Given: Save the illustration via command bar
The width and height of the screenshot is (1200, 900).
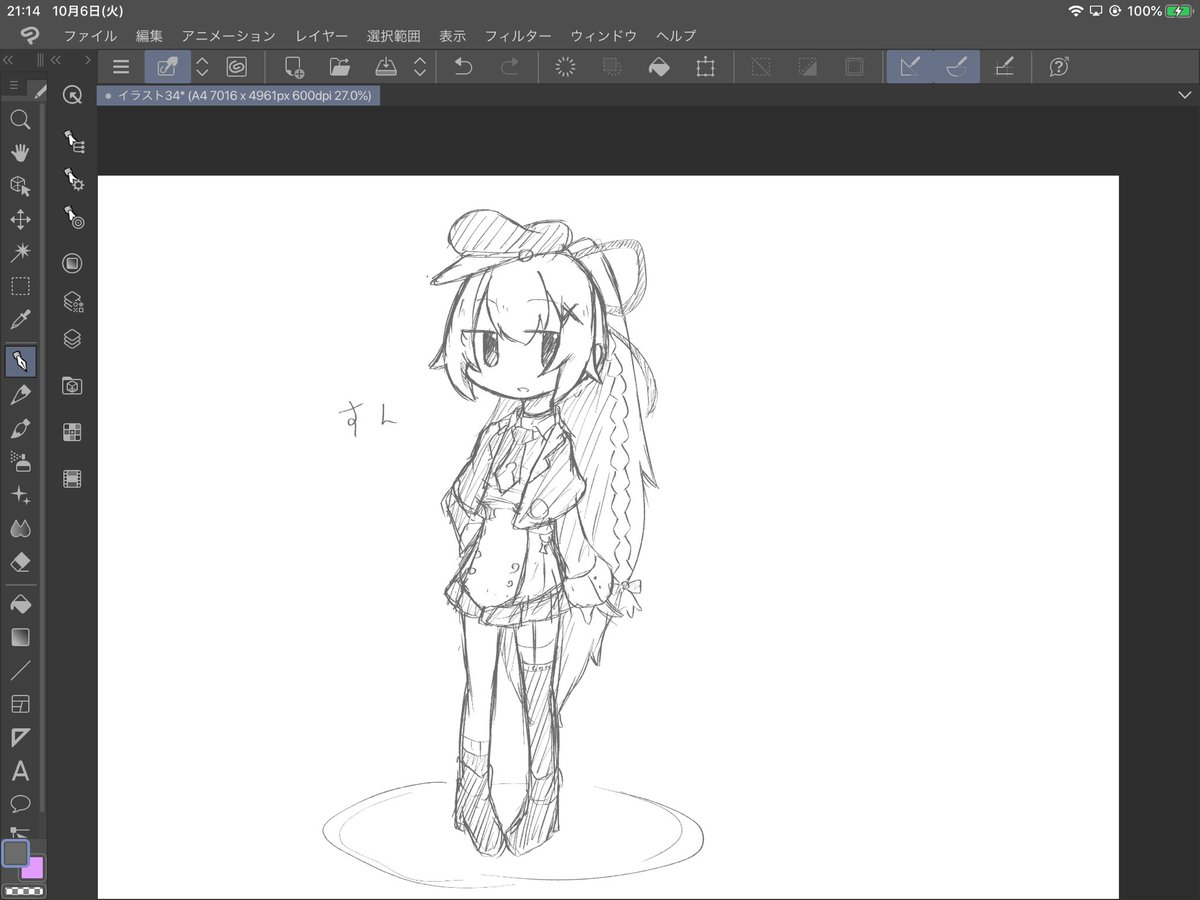Looking at the screenshot, I should point(386,67).
